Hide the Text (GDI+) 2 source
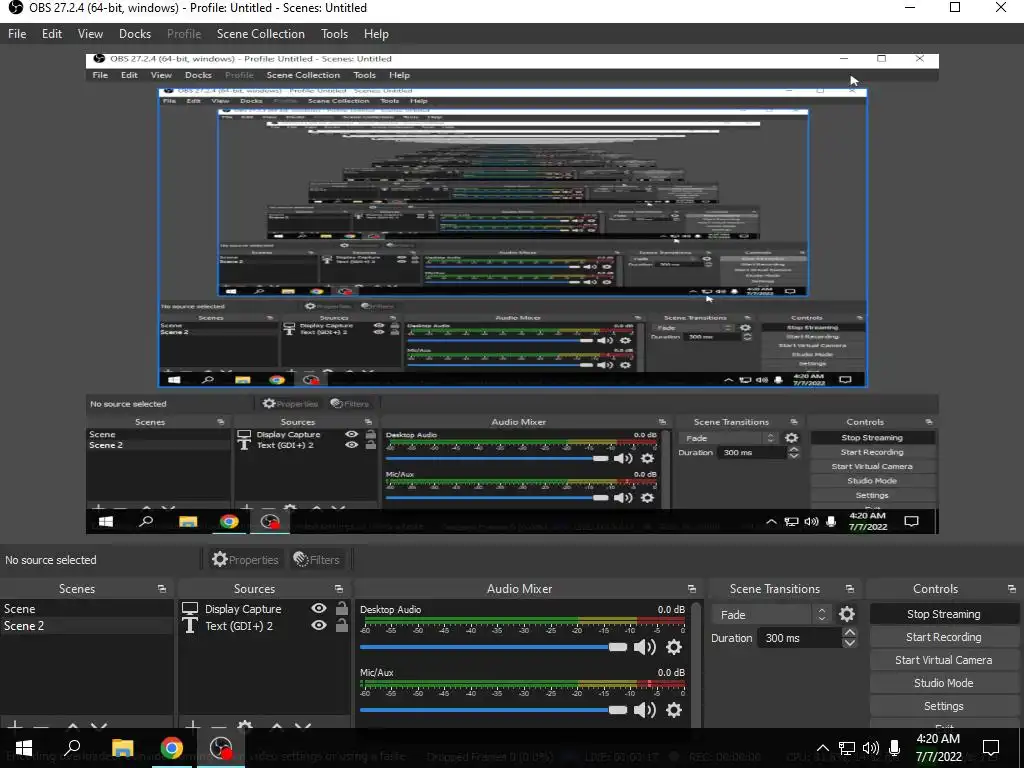The height and width of the screenshot is (768, 1024). (319, 625)
